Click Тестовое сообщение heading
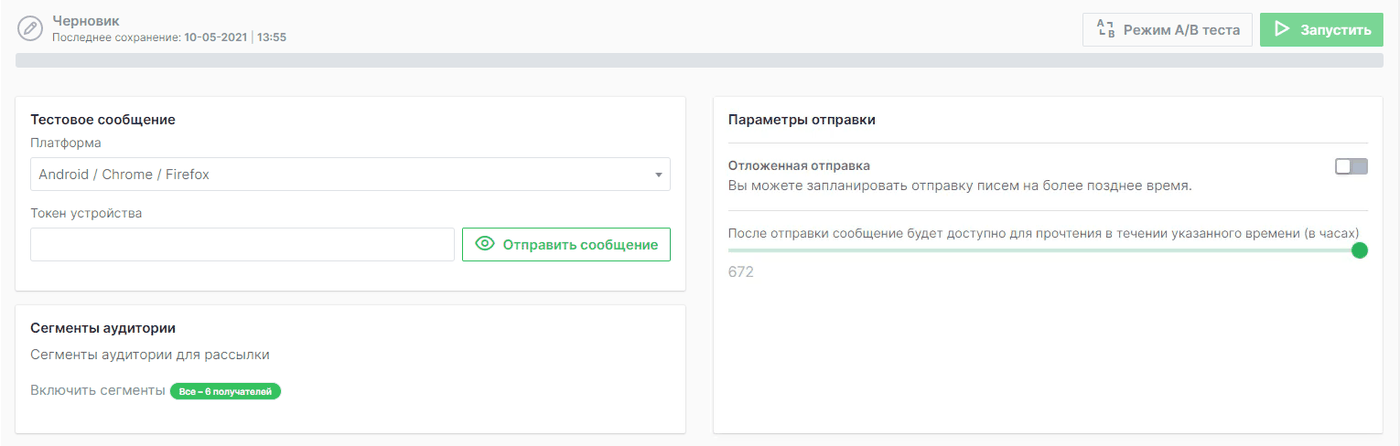1400x446 pixels. point(103,120)
